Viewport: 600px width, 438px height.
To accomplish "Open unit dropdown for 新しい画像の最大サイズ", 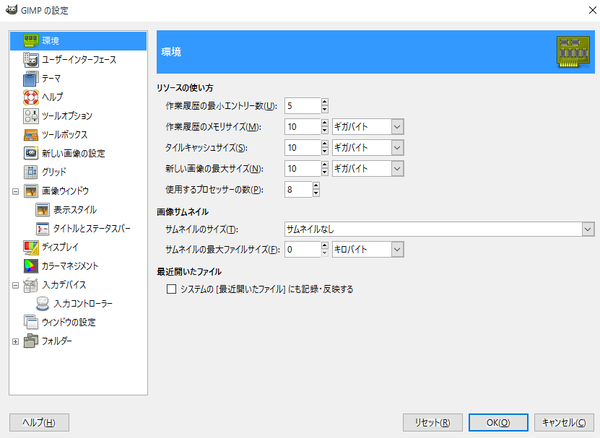I will click(397, 169).
